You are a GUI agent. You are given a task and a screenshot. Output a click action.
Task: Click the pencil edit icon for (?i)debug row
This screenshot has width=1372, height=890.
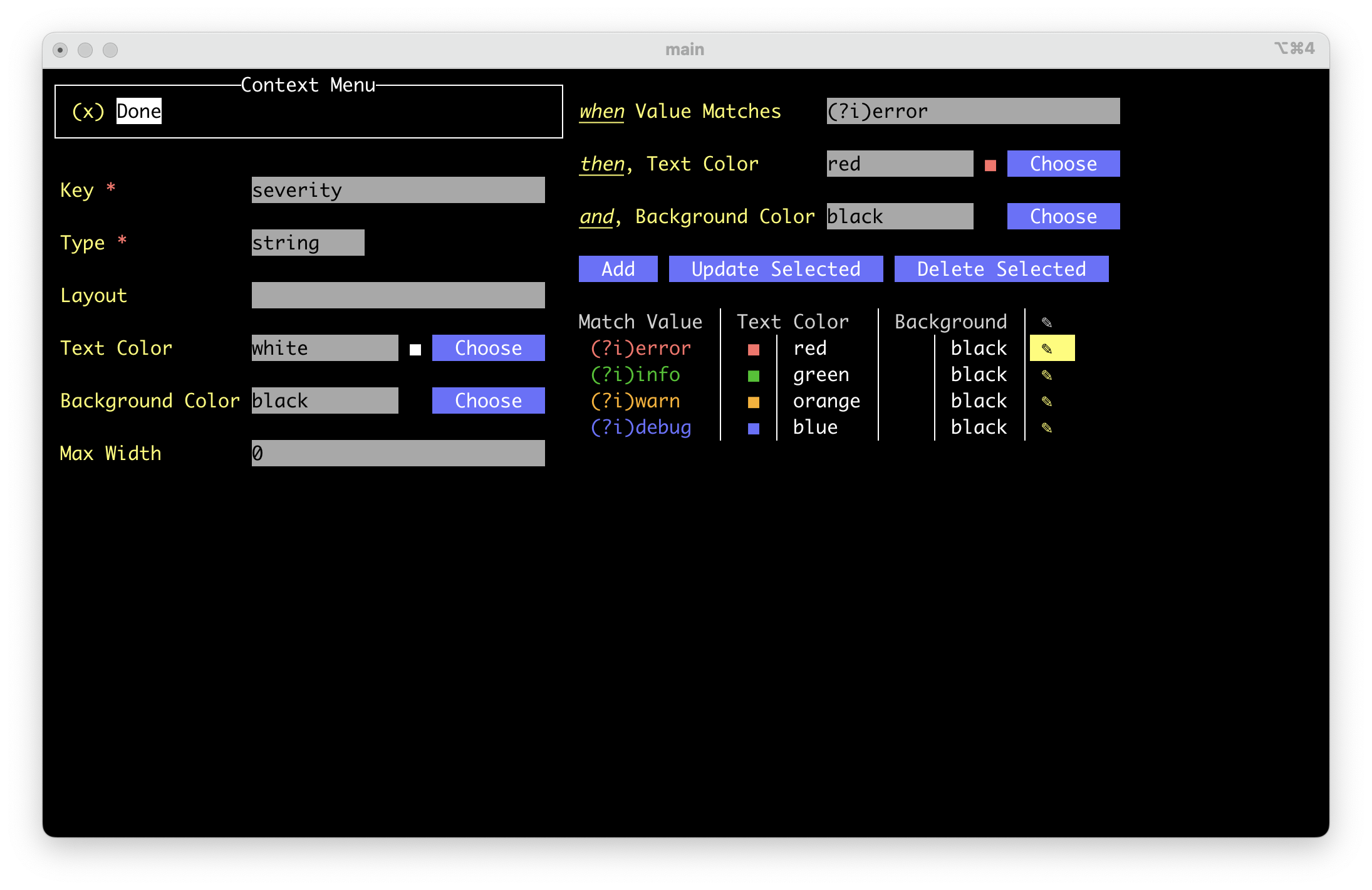[x=1047, y=427]
